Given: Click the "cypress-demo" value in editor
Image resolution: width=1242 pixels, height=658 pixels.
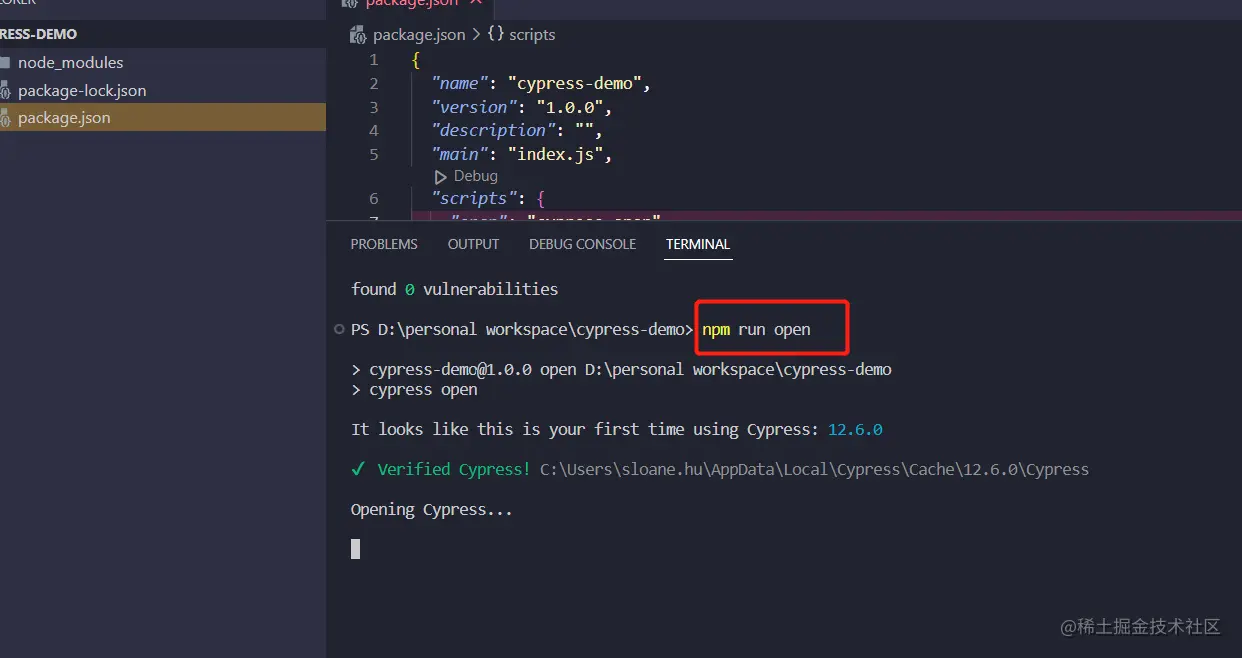Looking at the screenshot, I should 575,83.
